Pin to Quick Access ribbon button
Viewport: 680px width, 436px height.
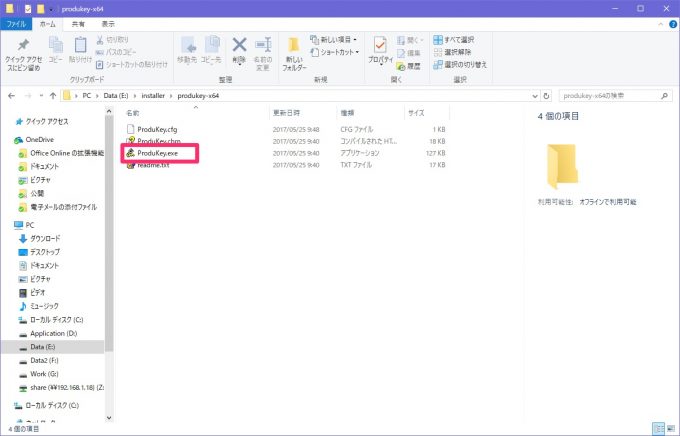point(23,55)
